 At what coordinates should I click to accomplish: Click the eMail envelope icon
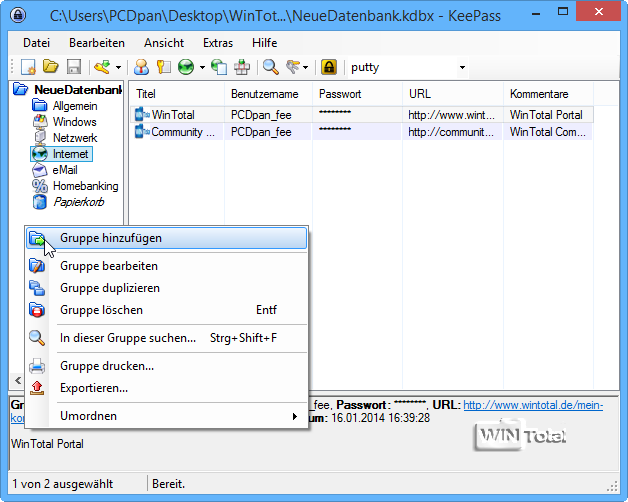[40, 170]
